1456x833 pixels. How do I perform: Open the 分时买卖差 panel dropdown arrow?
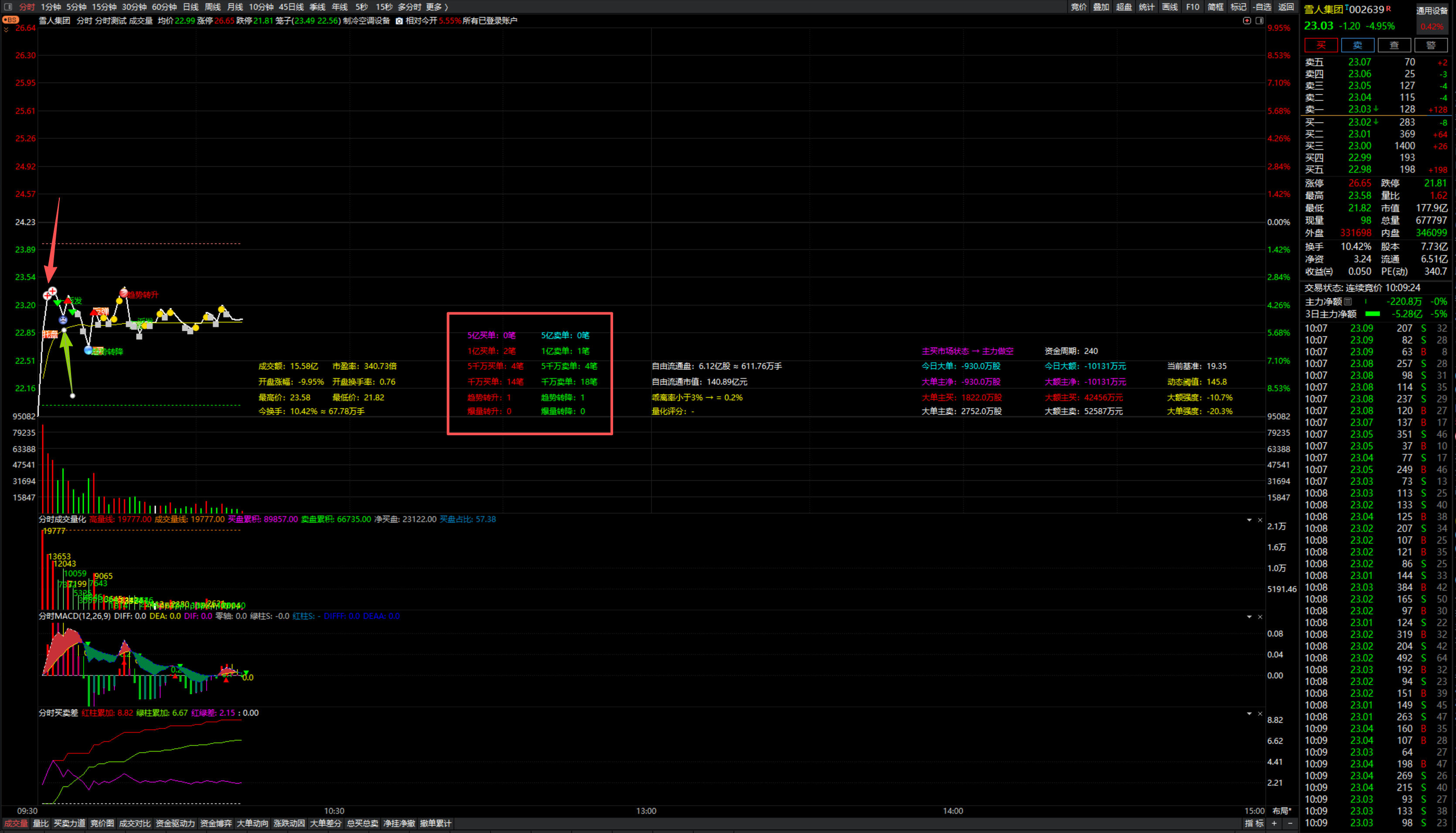tap(1249, 714)
